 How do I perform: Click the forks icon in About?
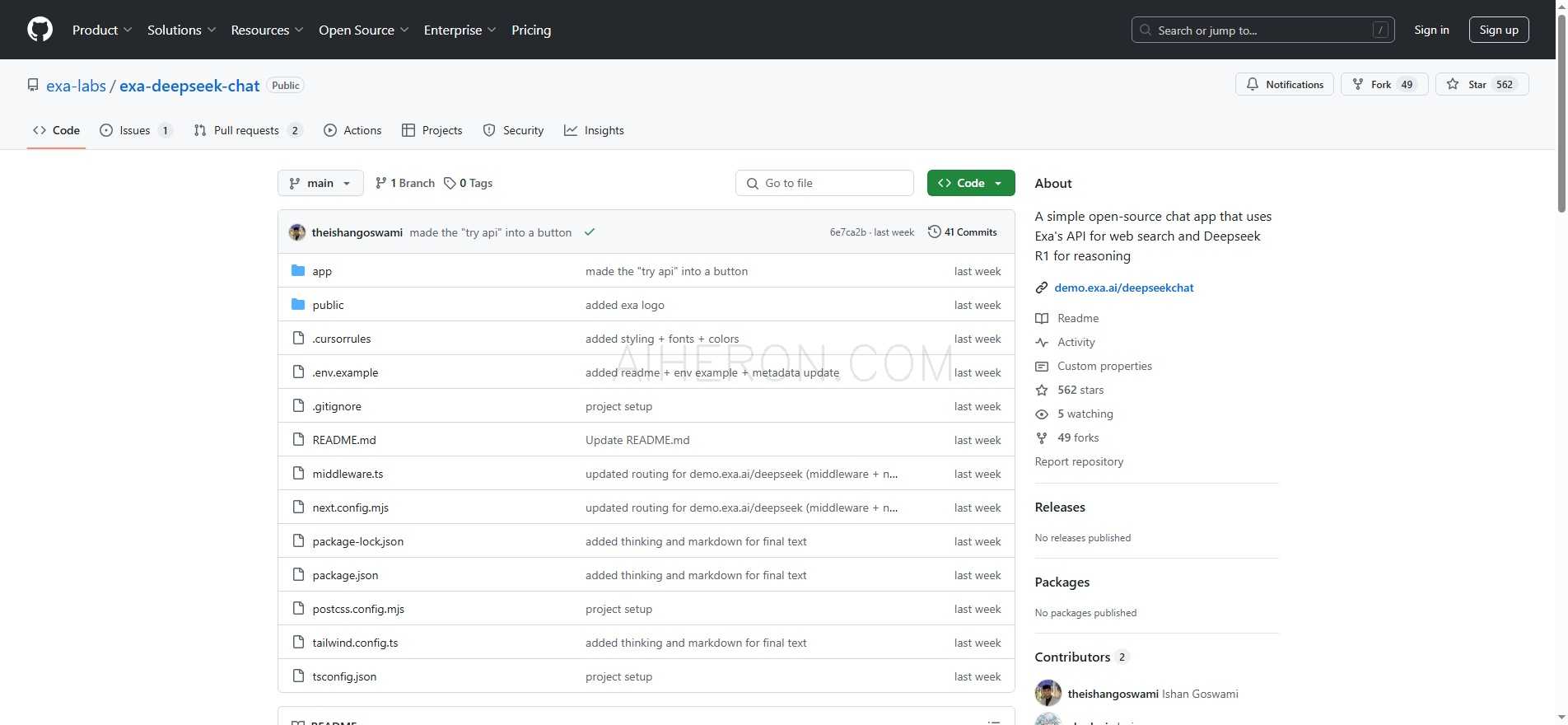(x=1042, y=437)
